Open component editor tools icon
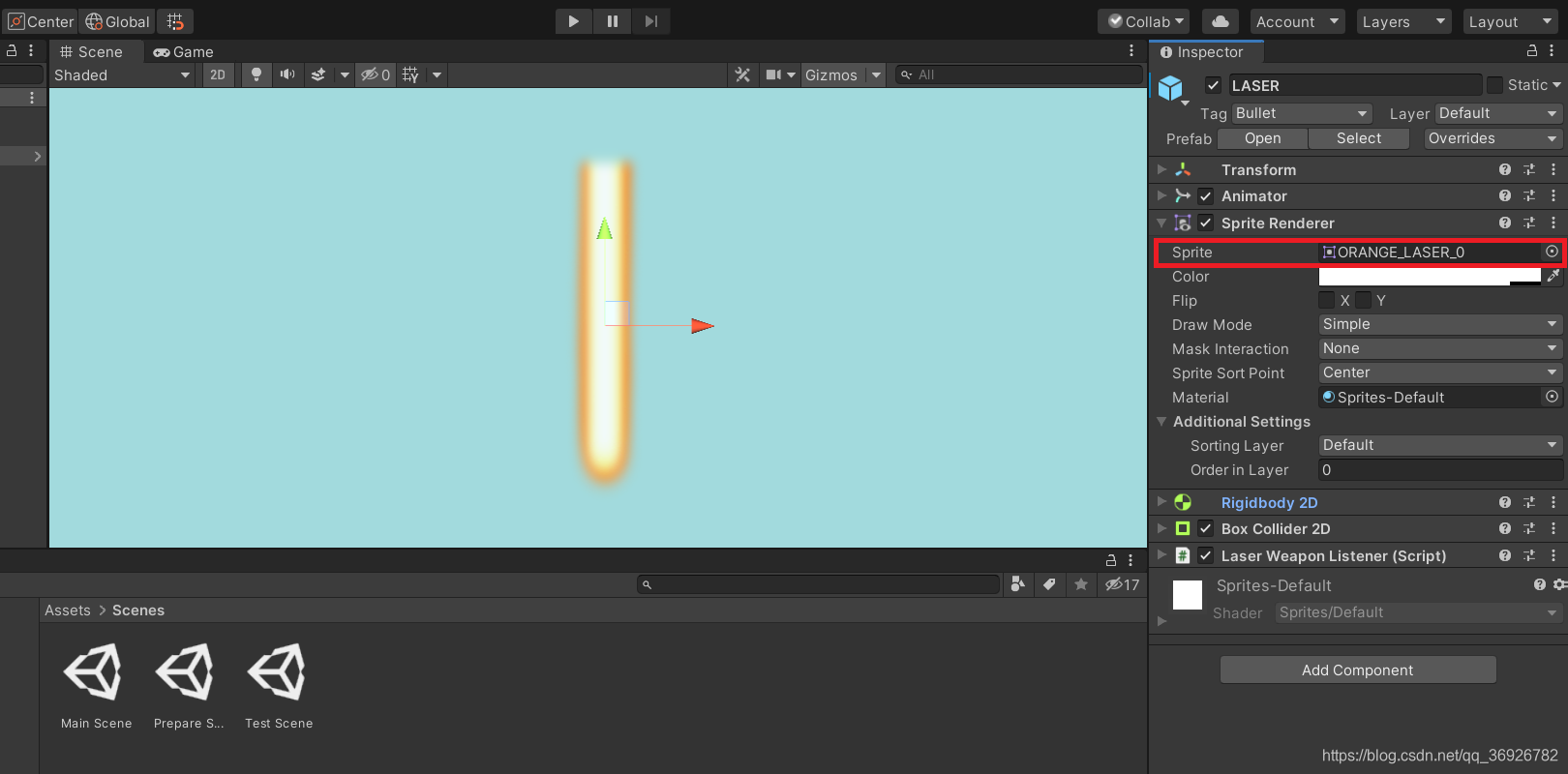The image size is (1568, 774). (x=742, y=74)
